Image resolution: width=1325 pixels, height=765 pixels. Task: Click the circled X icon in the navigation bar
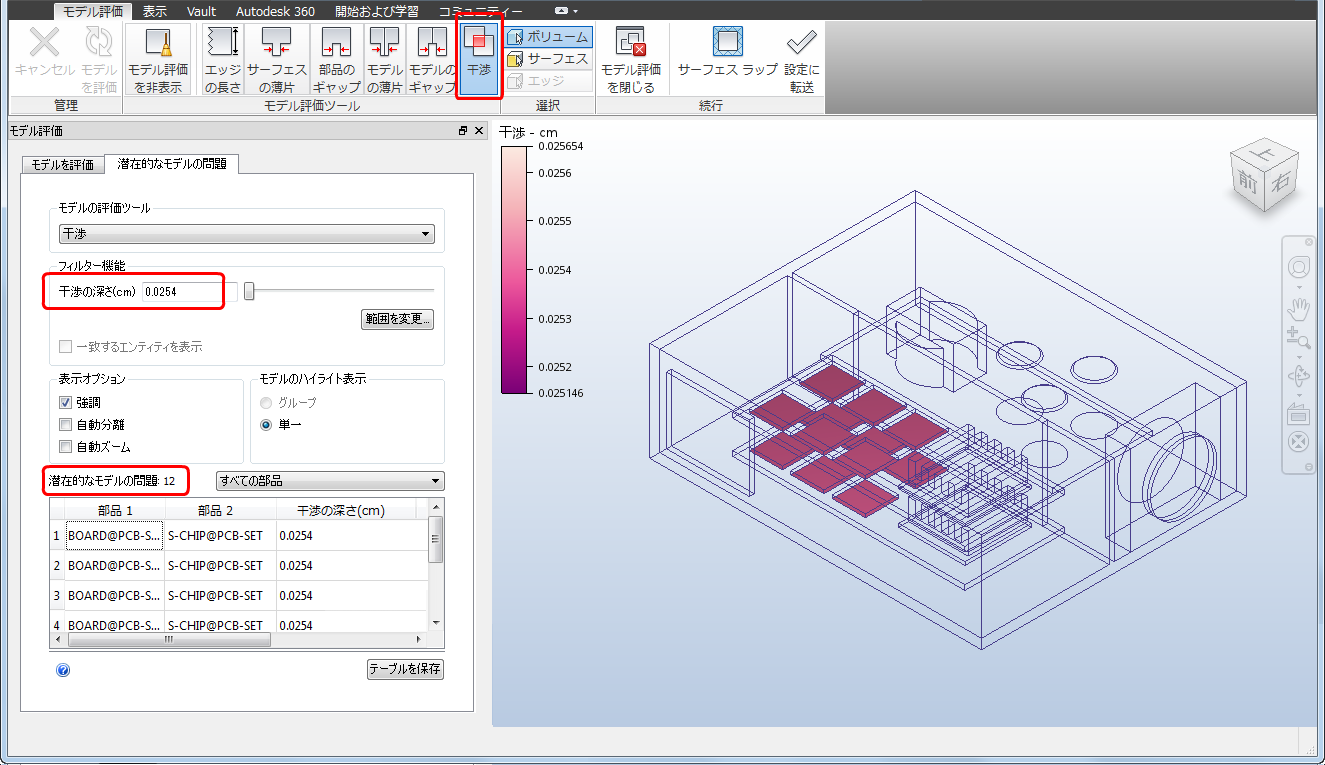point(1298,441)
